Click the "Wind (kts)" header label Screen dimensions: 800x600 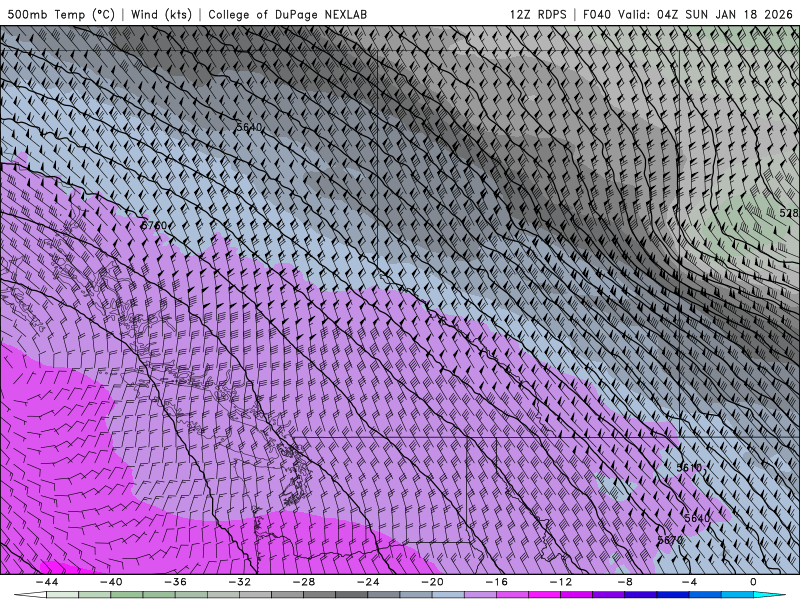pyautogui.click(x=161, y=14)
